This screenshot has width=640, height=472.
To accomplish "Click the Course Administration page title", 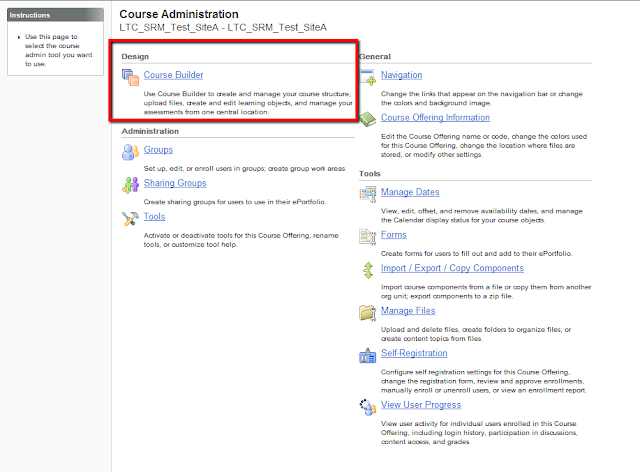I will point(179,14).
